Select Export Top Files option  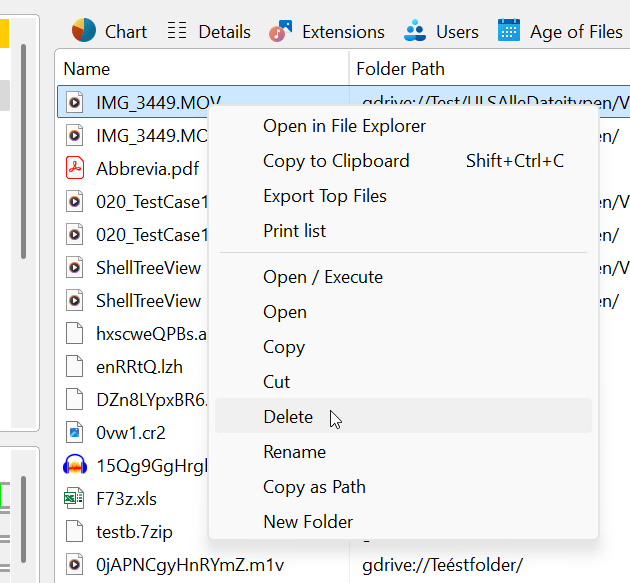(324, 196)
